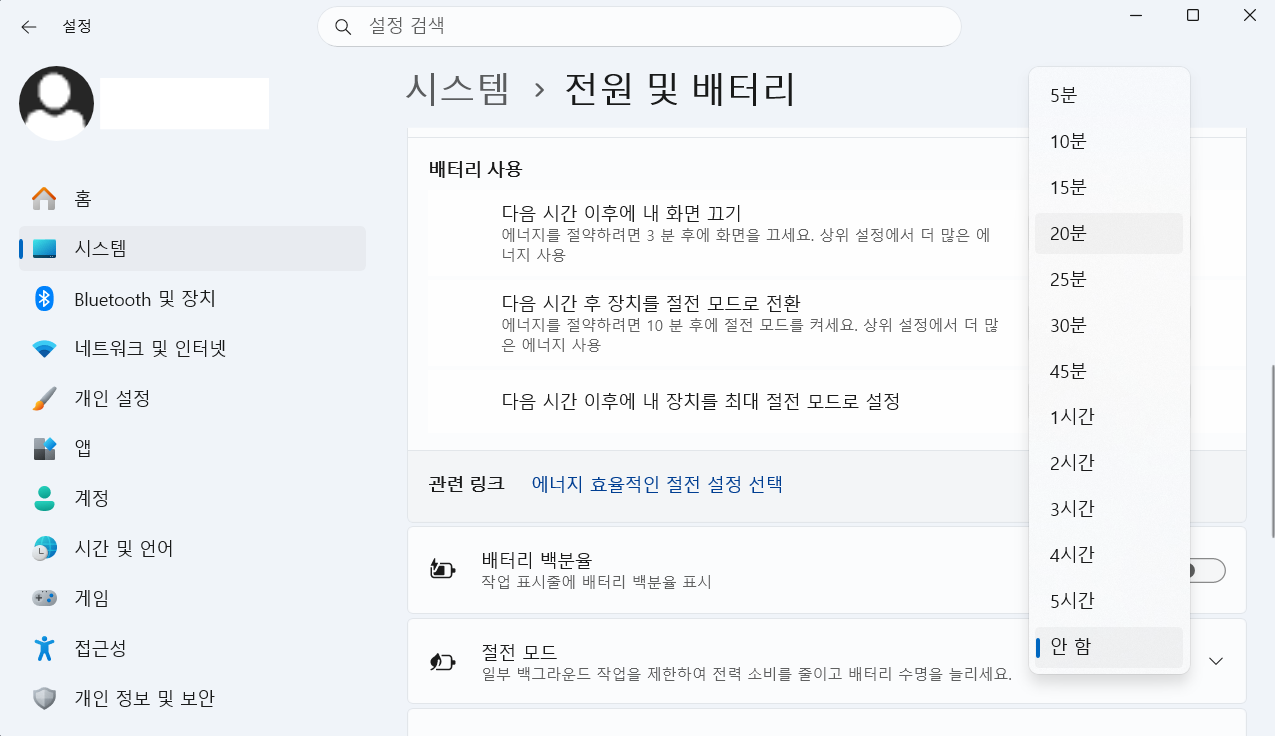1275x736 pixels.
Task: Toggle the 배터리 백분율 switch
Action: pos(1205,571)
